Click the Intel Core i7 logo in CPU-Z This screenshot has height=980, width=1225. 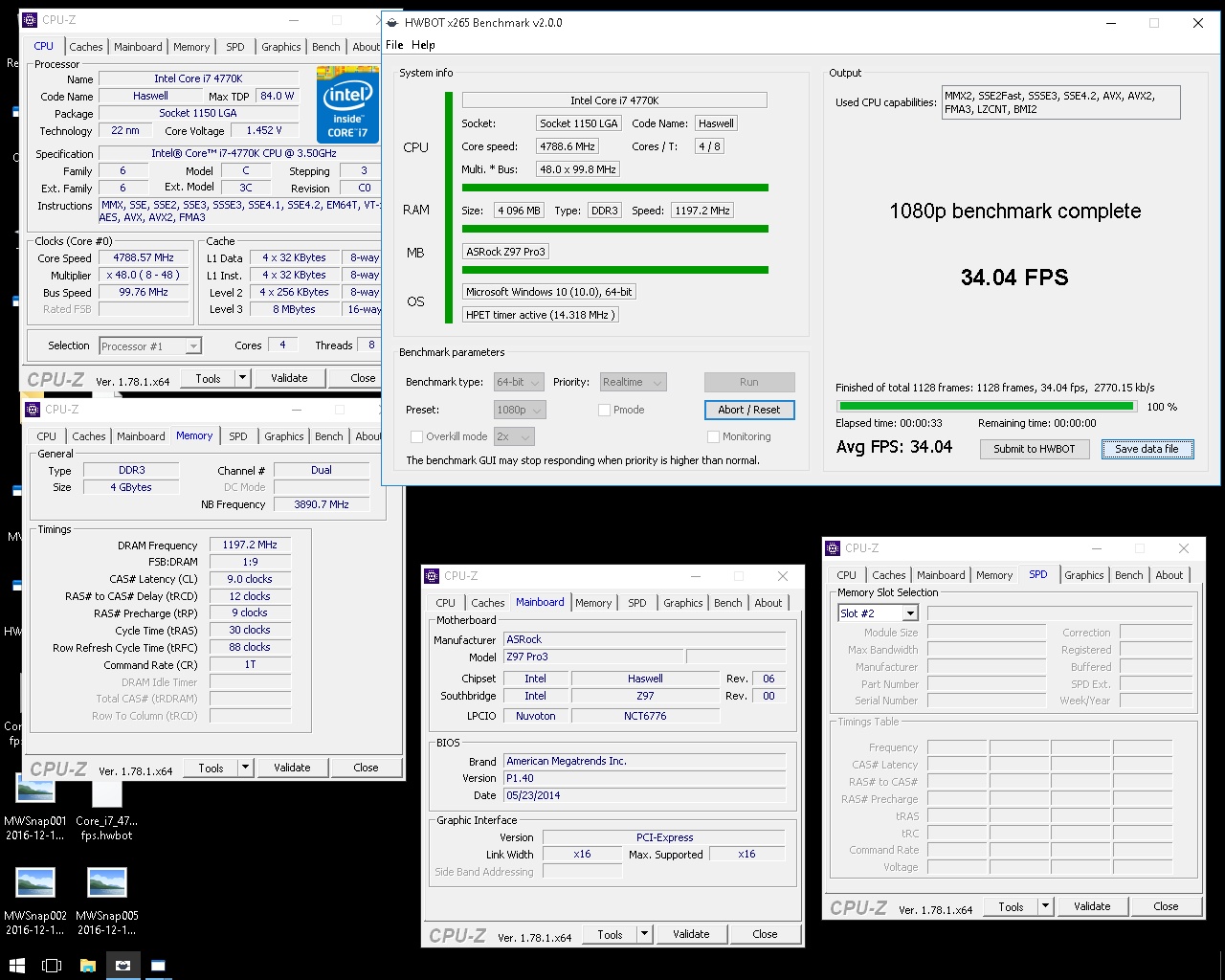tap(346, 105)
